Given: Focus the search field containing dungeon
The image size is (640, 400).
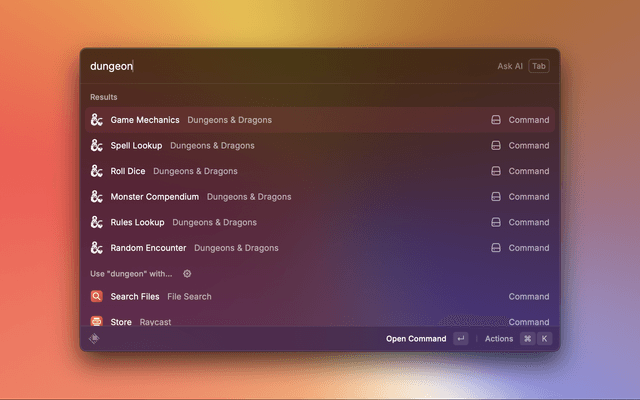Looking at the screenshot, I should pyautogui.click(x=280, y=66).
